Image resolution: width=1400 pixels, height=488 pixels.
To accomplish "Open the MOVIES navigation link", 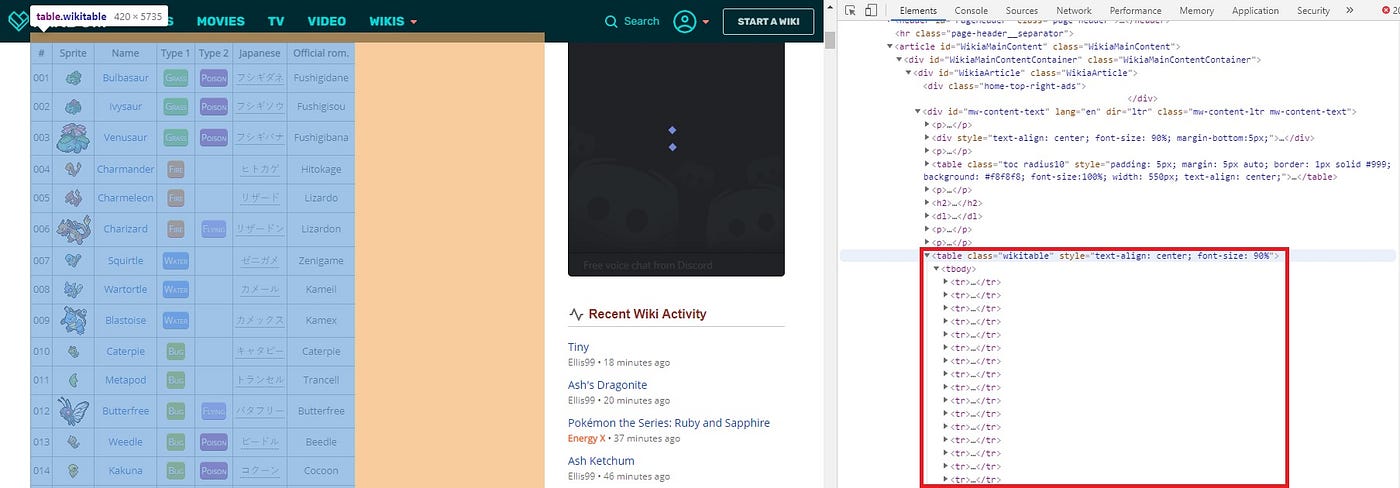I will pyautogui.click(x=220, y=21).
